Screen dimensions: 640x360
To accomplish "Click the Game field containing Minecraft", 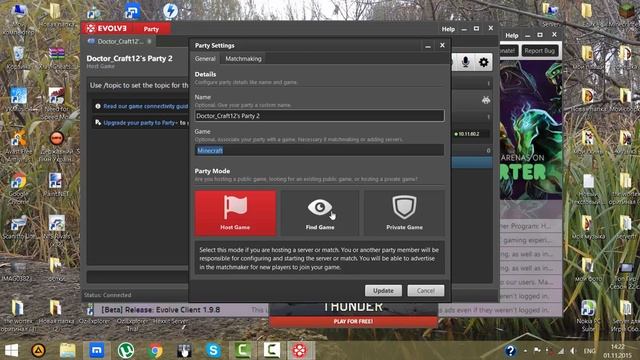I will tap(319, 150).
